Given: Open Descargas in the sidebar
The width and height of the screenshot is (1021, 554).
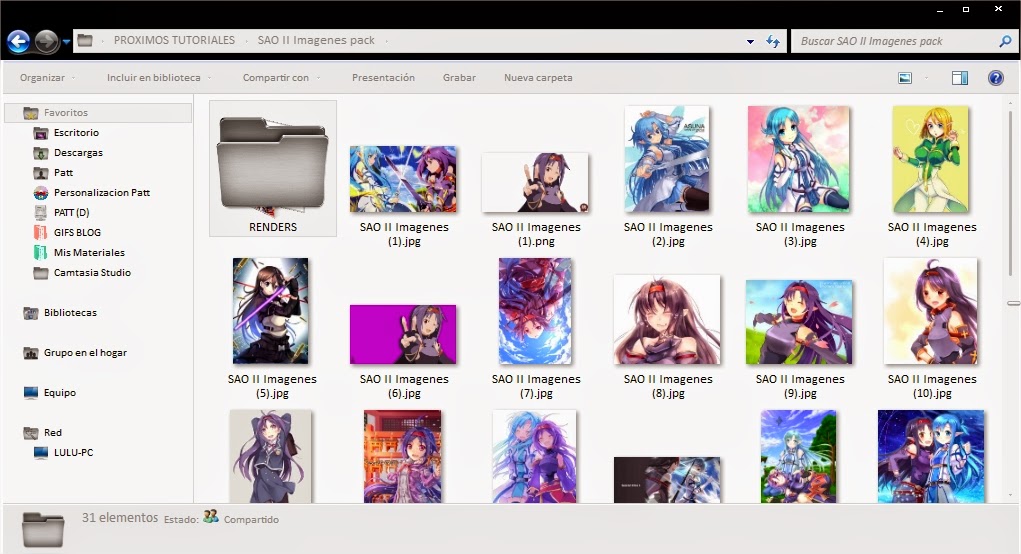Looking at the screenshot, I should coord(78,153).
